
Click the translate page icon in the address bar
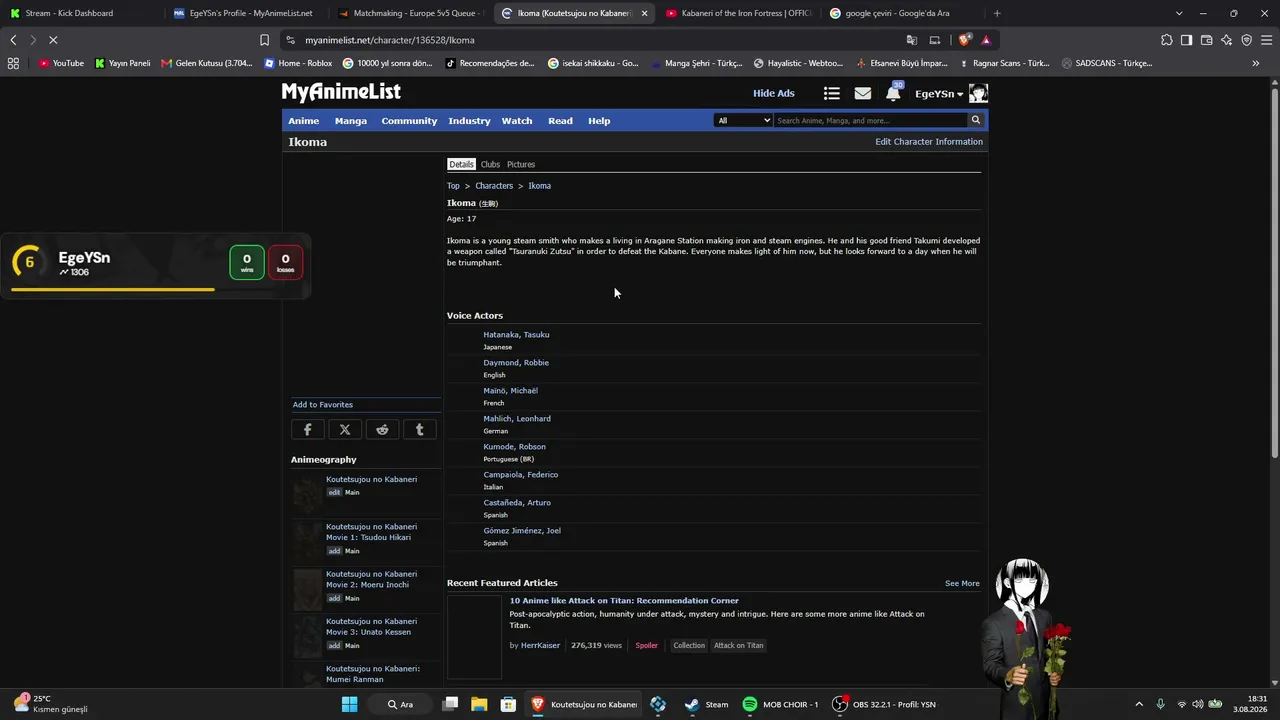coord(912,40)
